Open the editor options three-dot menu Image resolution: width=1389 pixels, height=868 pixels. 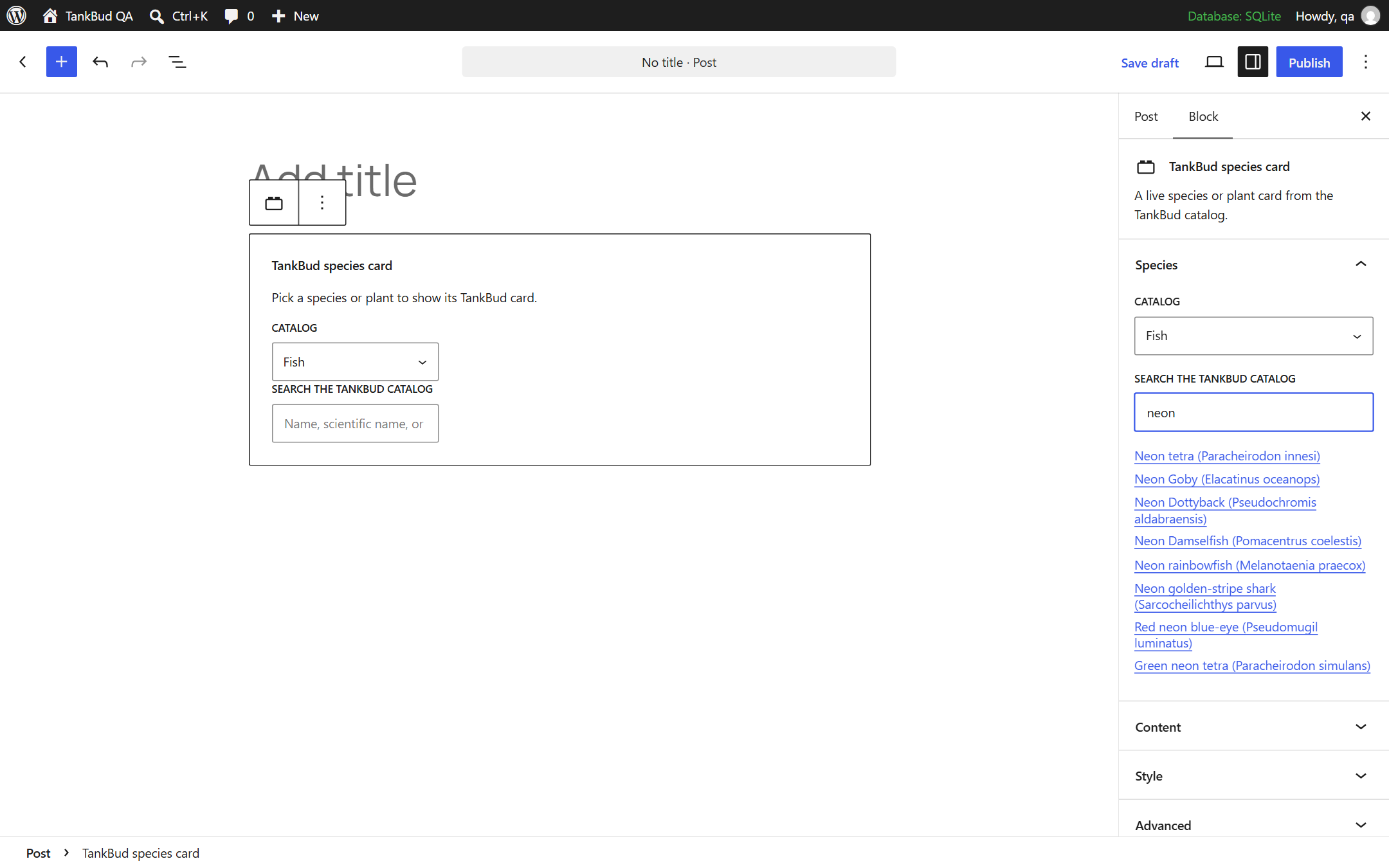(x=1366, y=62)
